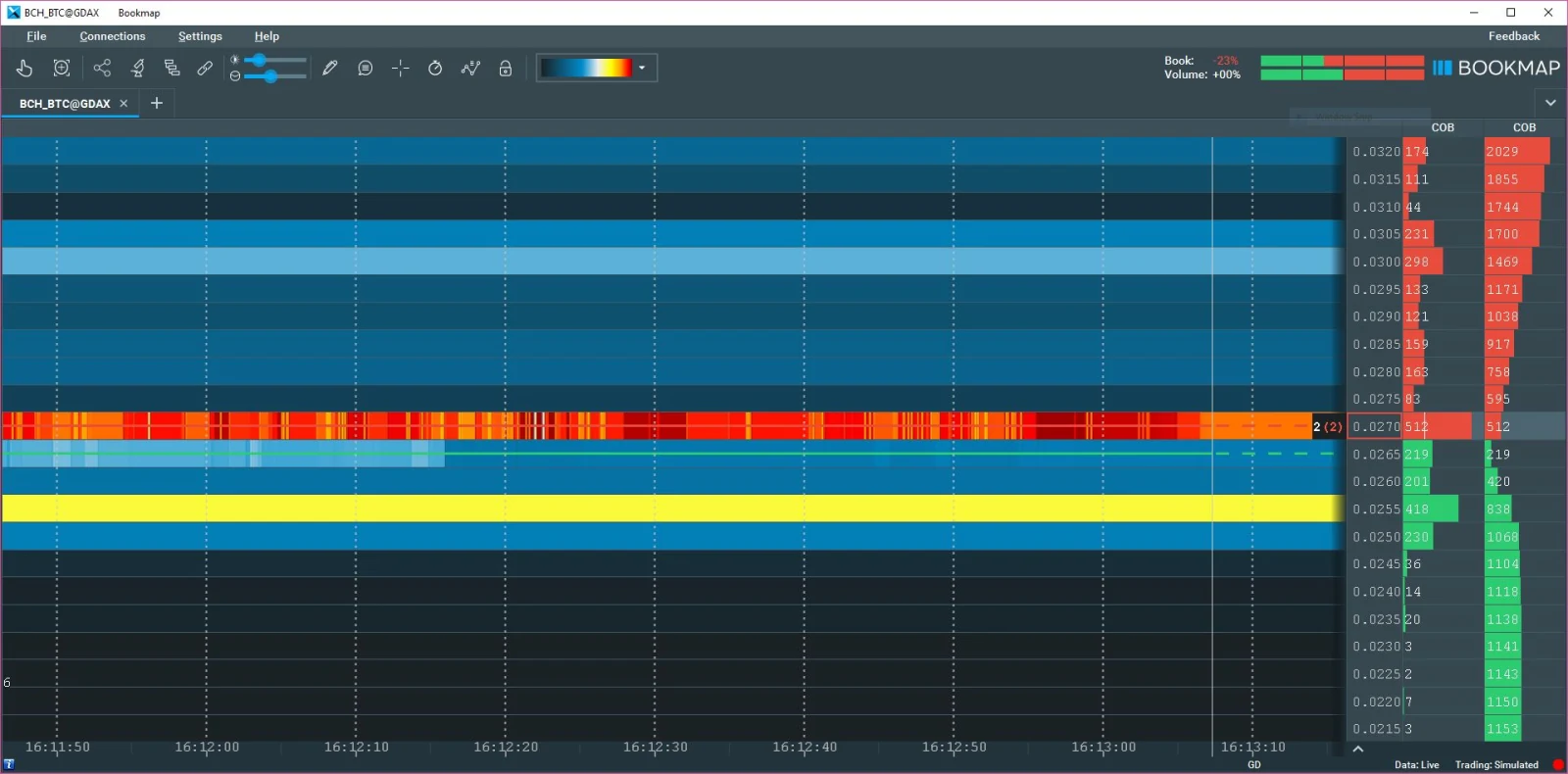Image resolution: width=1568 pixels, height=774 pixels.
Task: Click the 298 ask size bar
Action: (1423, 262)
